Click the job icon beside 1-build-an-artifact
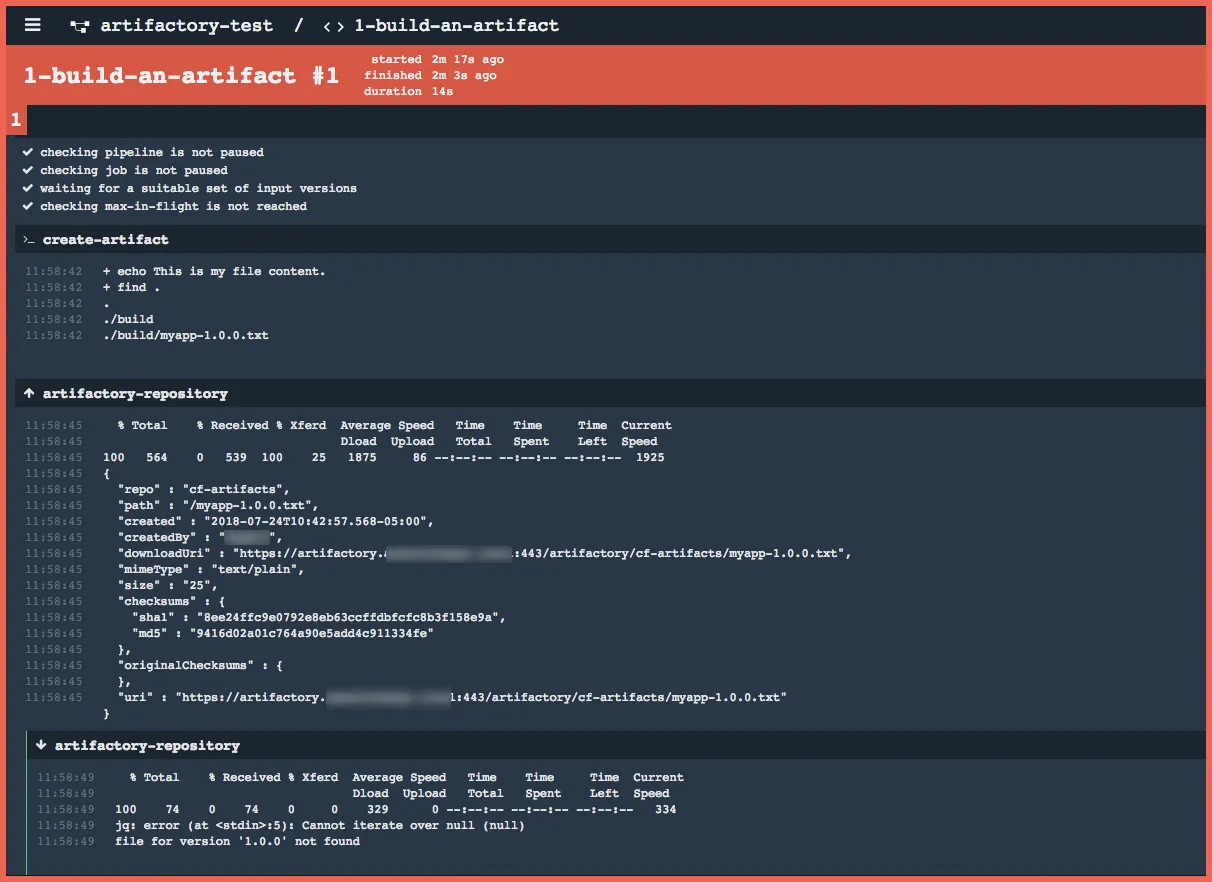1212x882 pixels. point(334,26)
